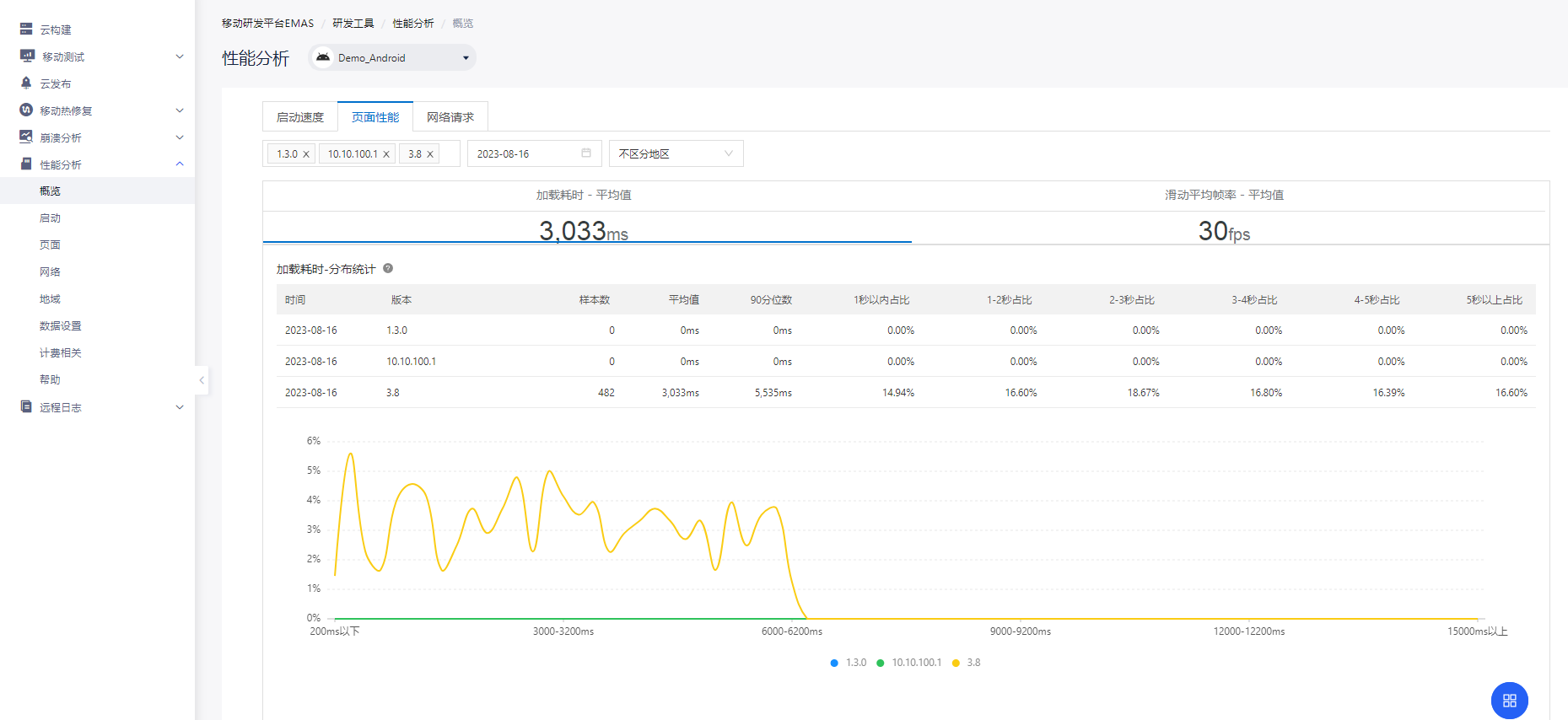The image size is (1568, 720).
Task: Switch to the 启动速度 tab
Action: (300, 117)
